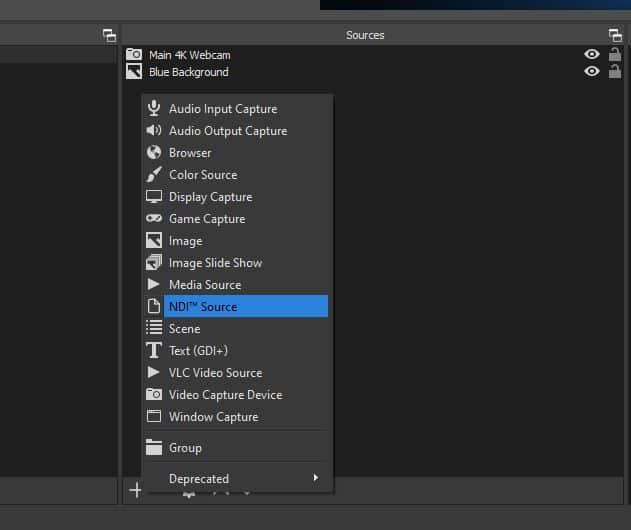Click the play icon beside VLC Video Source
This screenshot has width=631, height=530.
click(153, 372)
